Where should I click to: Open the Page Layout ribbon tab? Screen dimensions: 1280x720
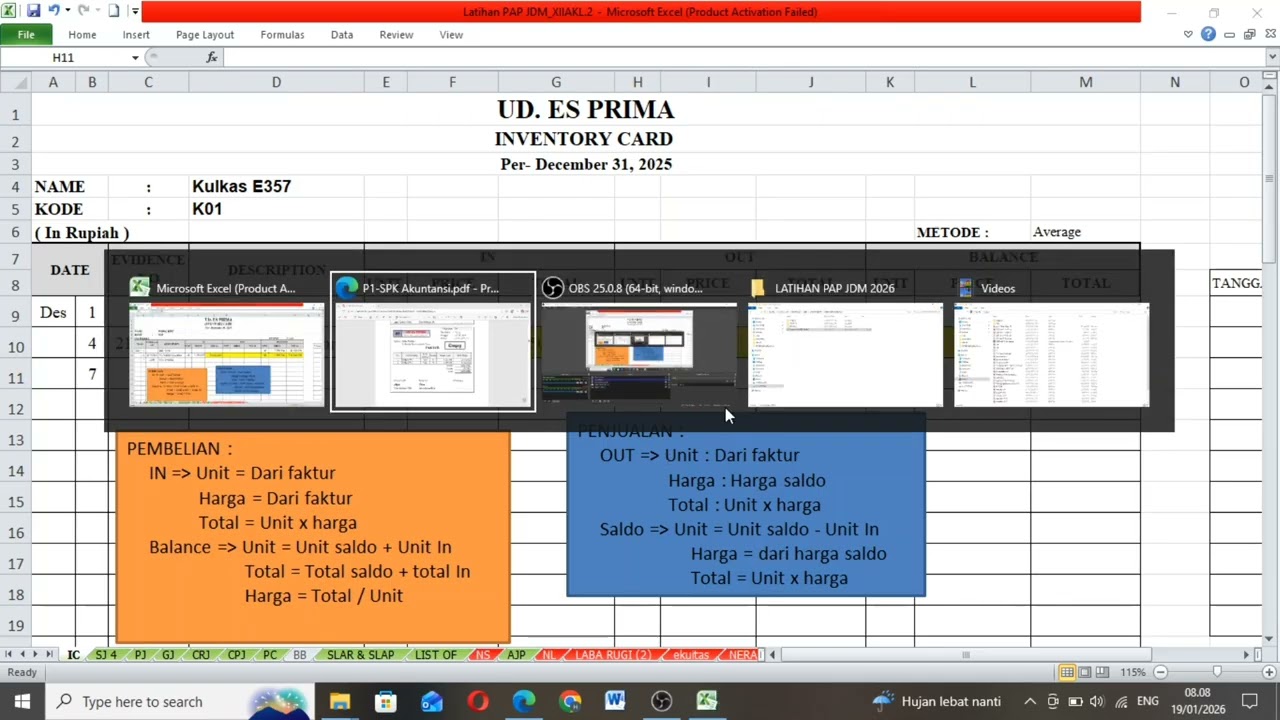205,34
